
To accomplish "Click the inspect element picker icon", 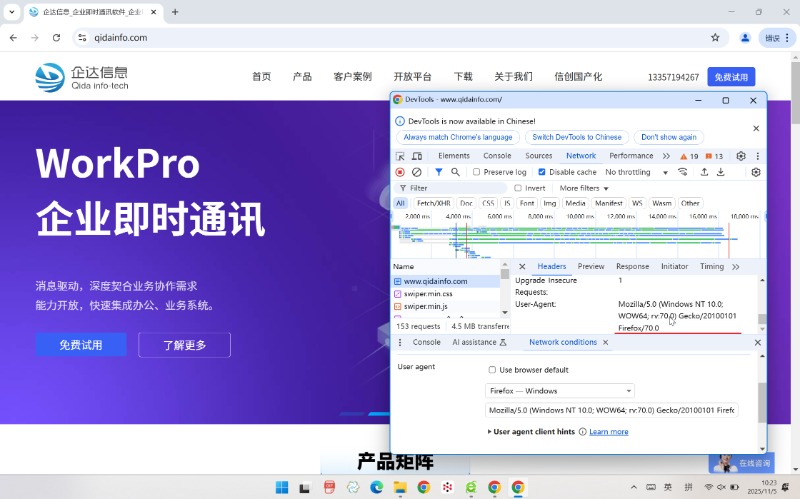I will click(x=400, y=156).
